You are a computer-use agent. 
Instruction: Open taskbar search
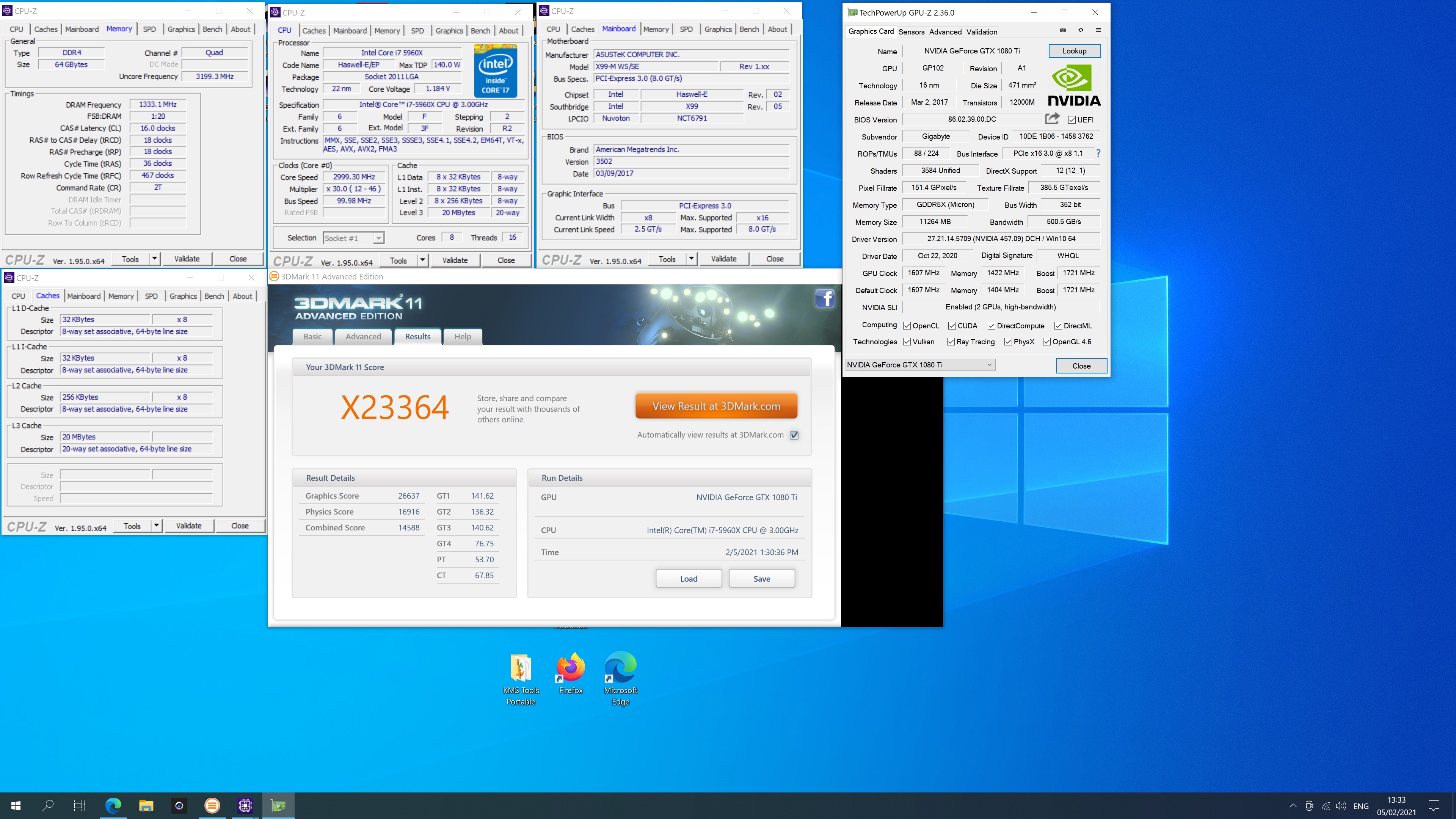[48, 805]
